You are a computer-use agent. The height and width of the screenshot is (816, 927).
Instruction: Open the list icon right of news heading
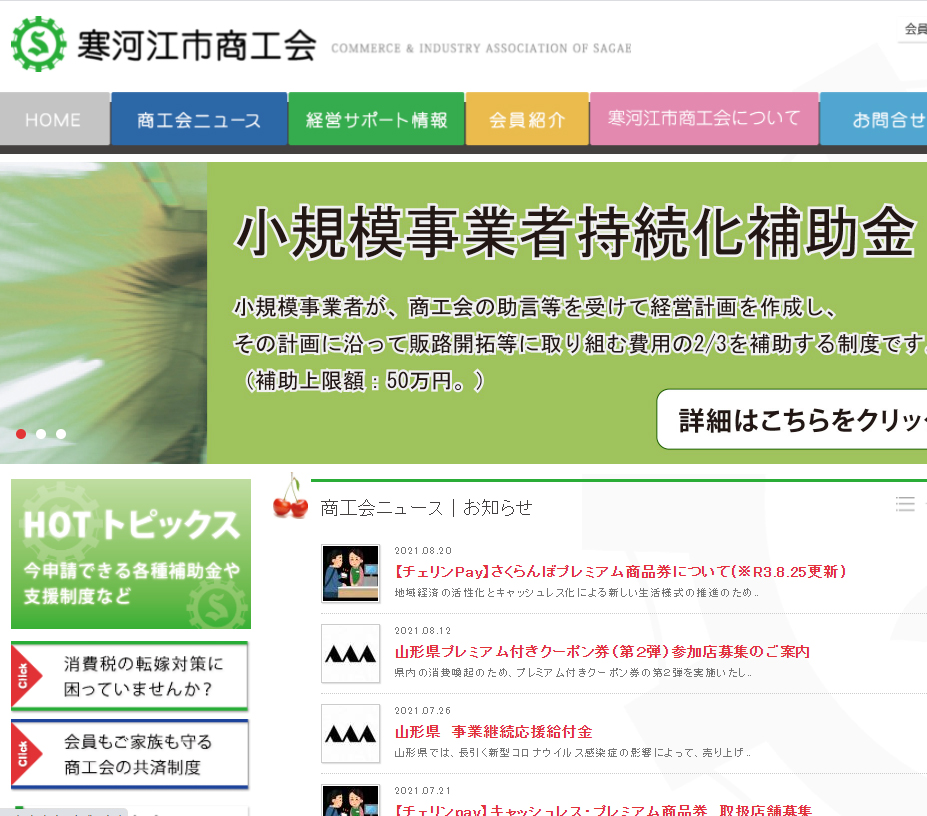[905, 504]
